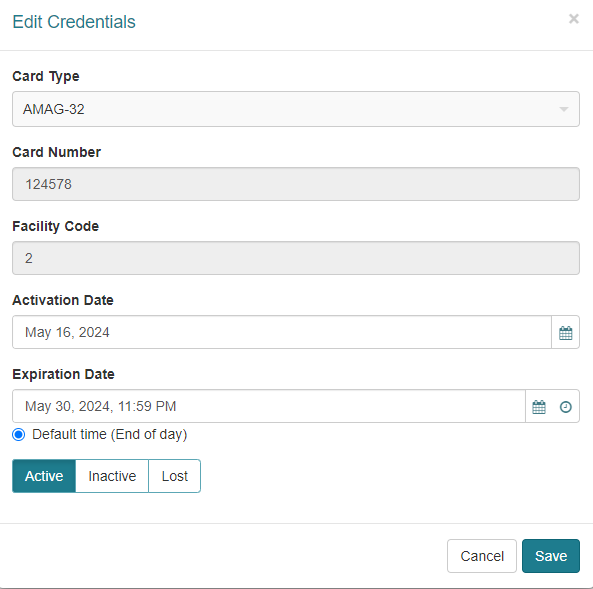Open the Expiration Date time clock picker
Image resolution: width=593 pixels, height=589 pixels.
point(565,407)
